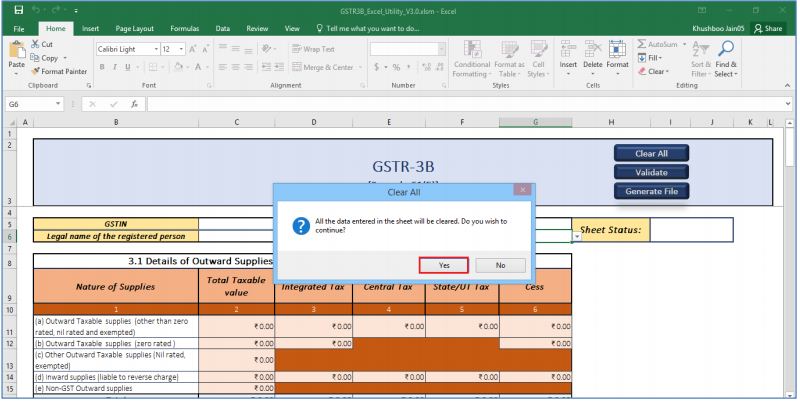Image resolution: width=800 pixels, height=401 pixels.
Task: Switch to the Formulas tab
Action: click(185, 29)
